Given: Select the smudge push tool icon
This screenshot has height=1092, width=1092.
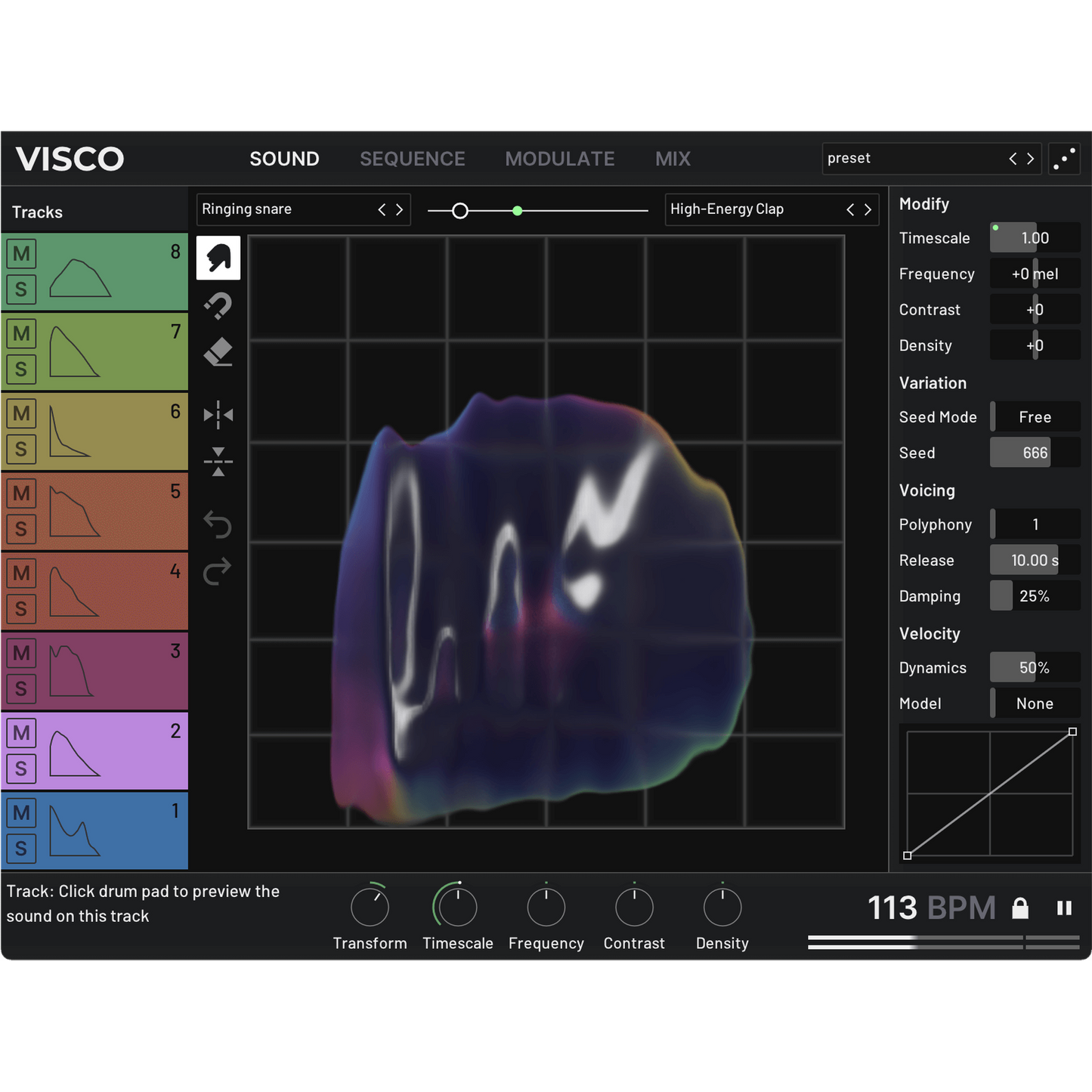Looking at the screenshot, I should coord(218,258).
